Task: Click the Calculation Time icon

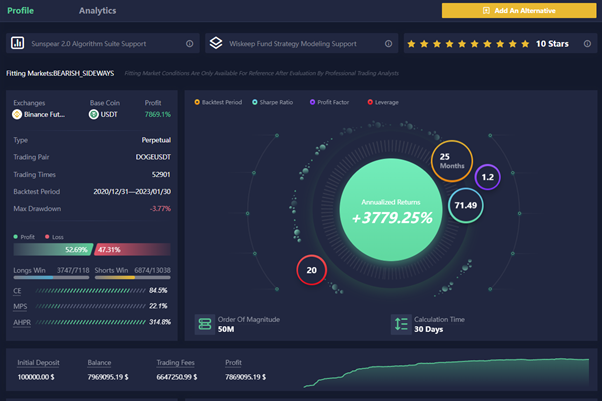Action: point(401,324)
